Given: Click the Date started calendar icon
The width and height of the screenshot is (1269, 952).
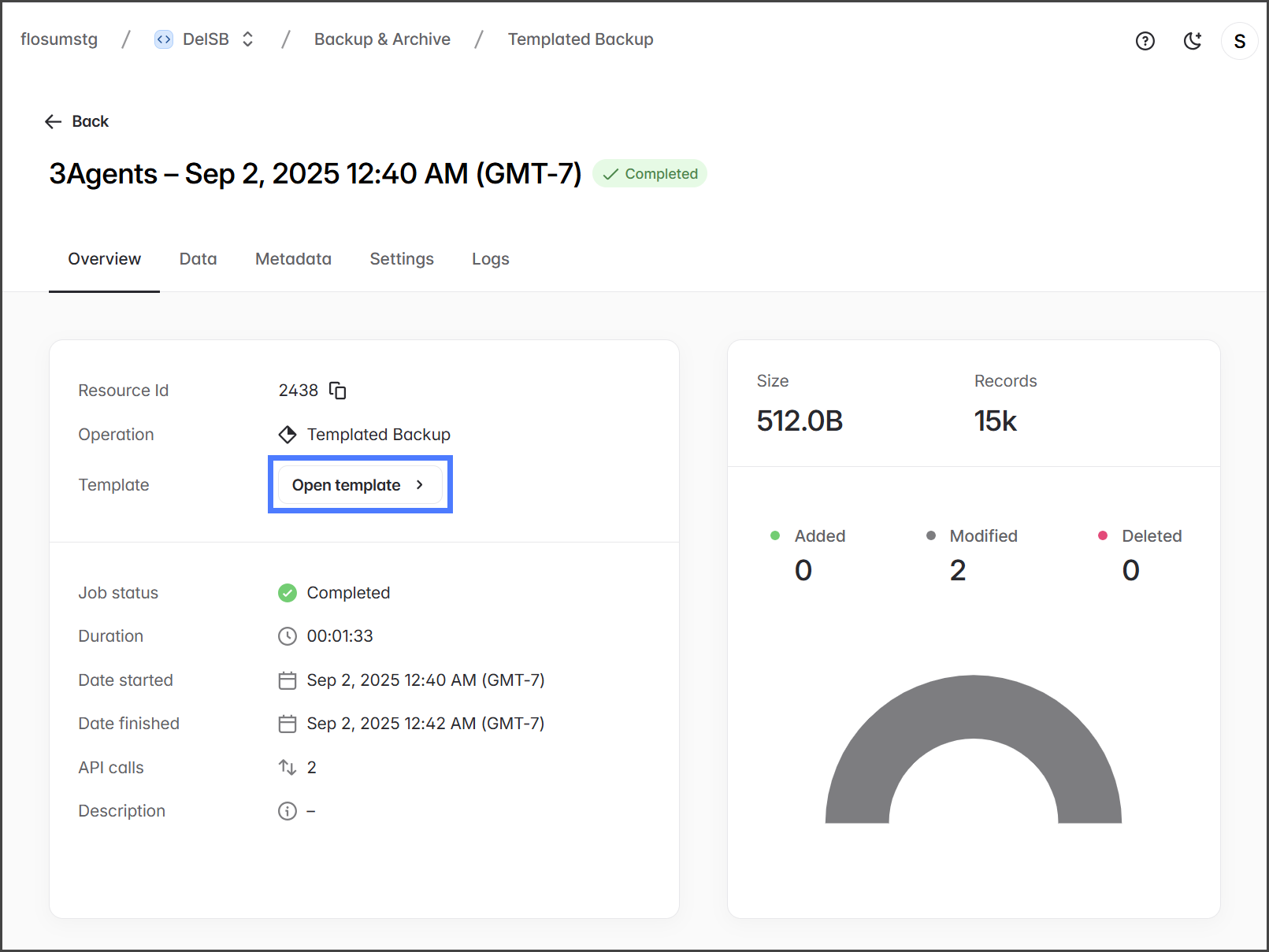Looking at the screenshot, I should (x=288, y=680).
